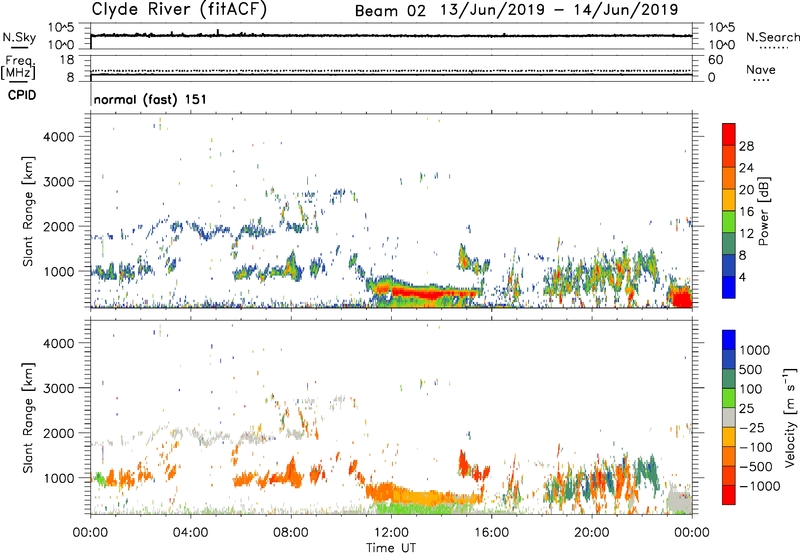The width and height of the screenshot is (800, 554).
Task: Click the '16:00' time axis tick label
Action: [x=491, y=533]
